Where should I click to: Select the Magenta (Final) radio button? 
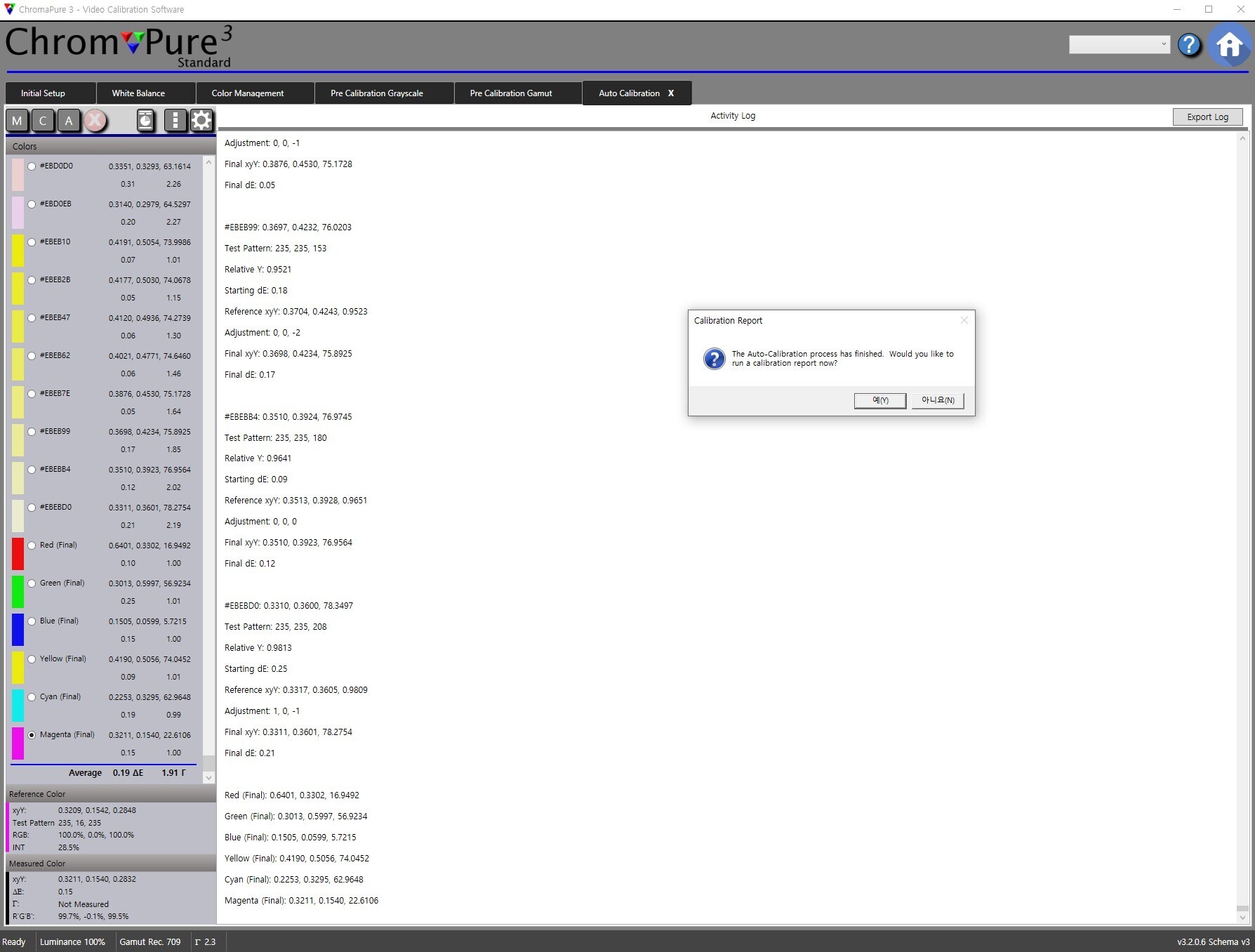32,735
